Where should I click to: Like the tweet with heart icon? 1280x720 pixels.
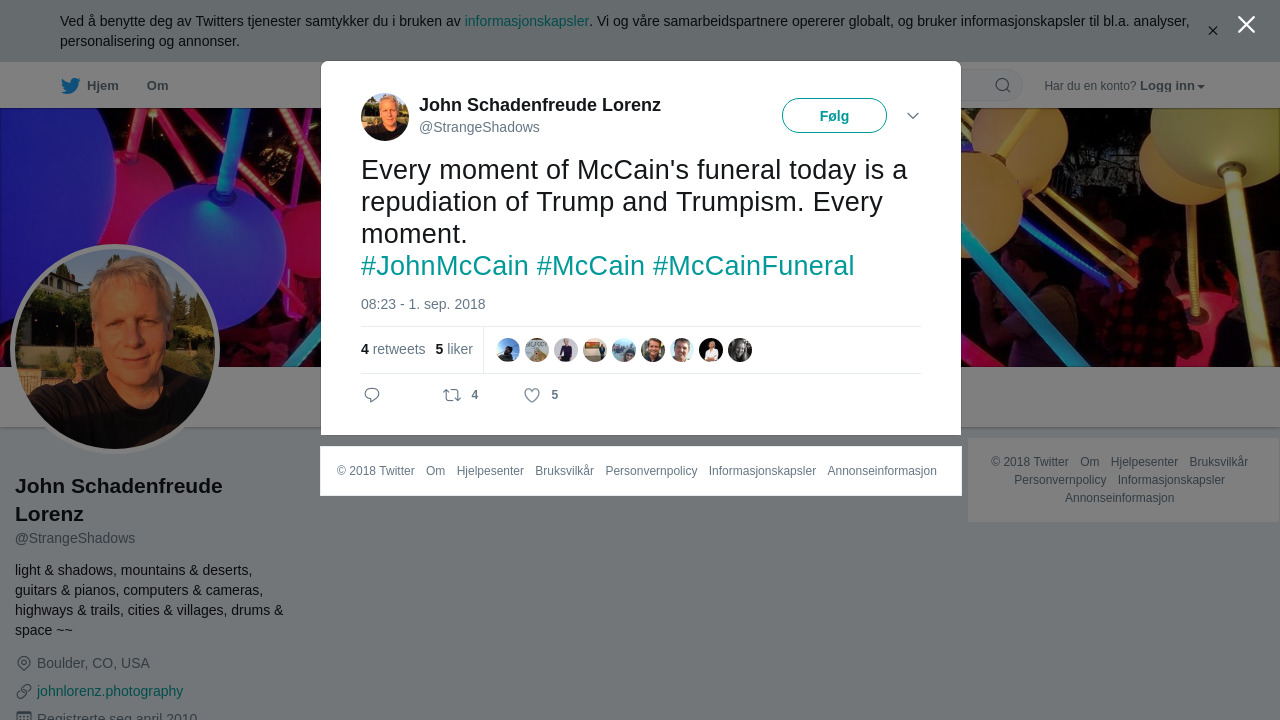(x=532, y=395)
